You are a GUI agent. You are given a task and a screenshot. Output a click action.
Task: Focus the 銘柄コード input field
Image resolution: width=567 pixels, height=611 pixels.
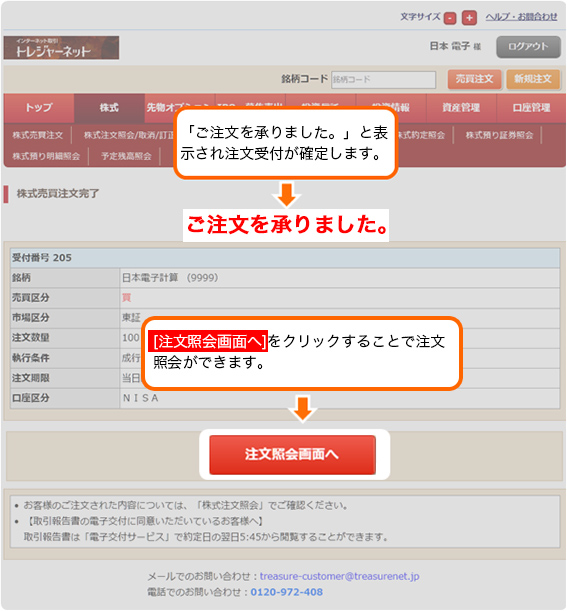tap(383, 79)
